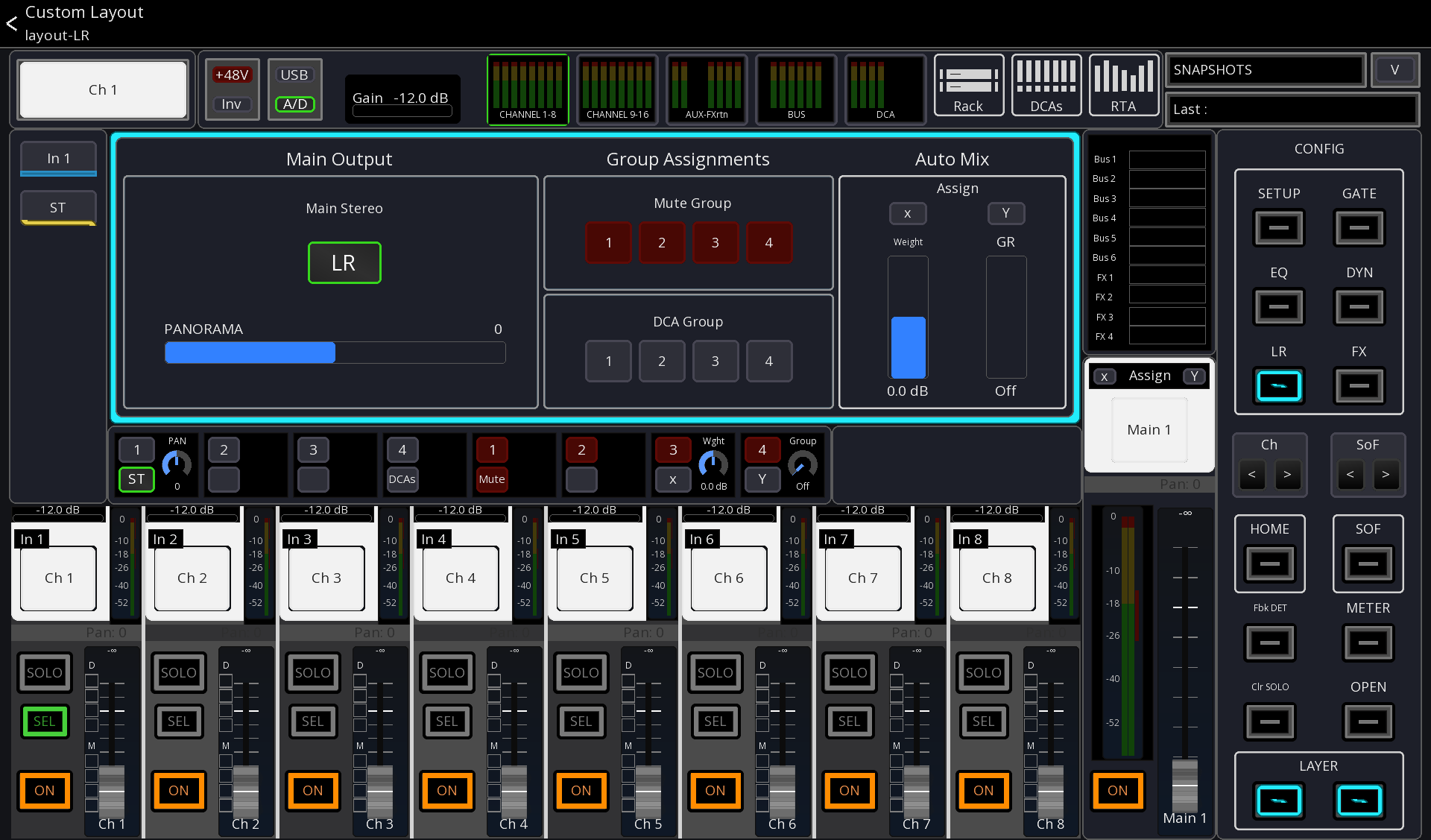Viewport: 1431px width, 840px height.
Task: Adjust the Auto Mix Weight fader
Action: pos(908,318)
